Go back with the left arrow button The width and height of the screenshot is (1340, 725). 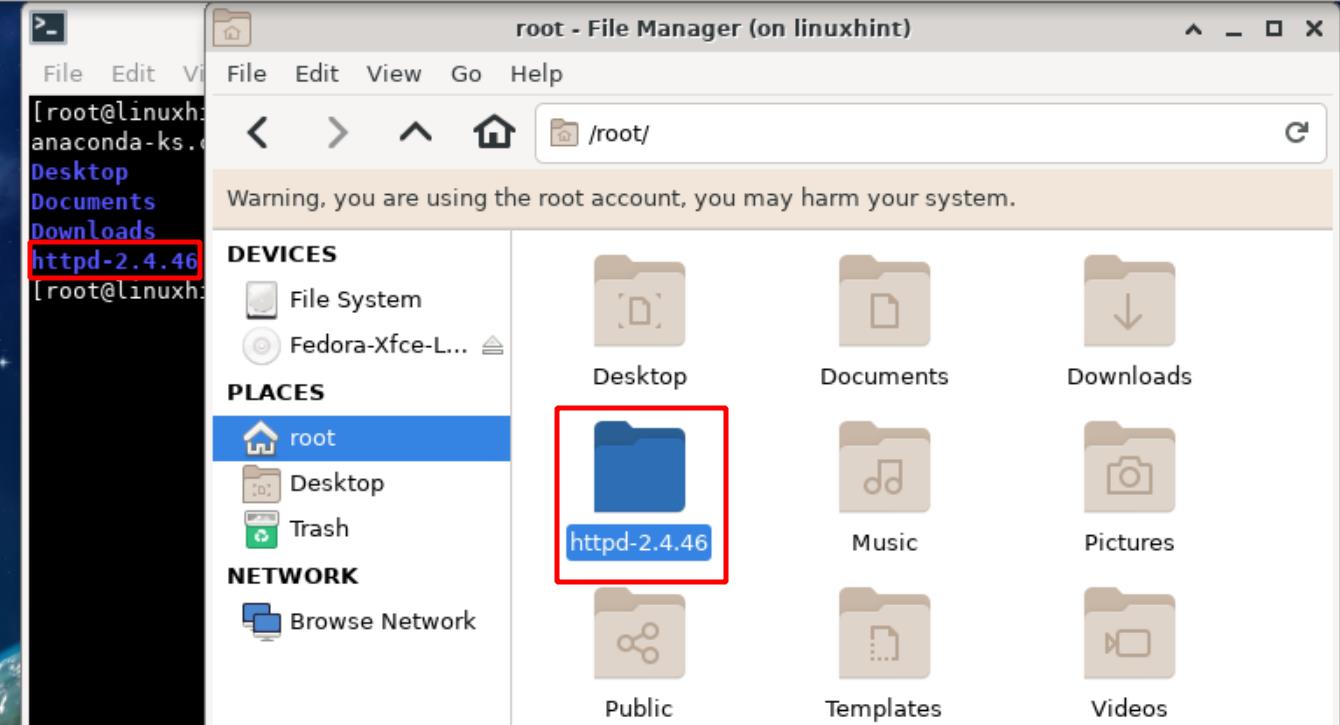(258, 133)
